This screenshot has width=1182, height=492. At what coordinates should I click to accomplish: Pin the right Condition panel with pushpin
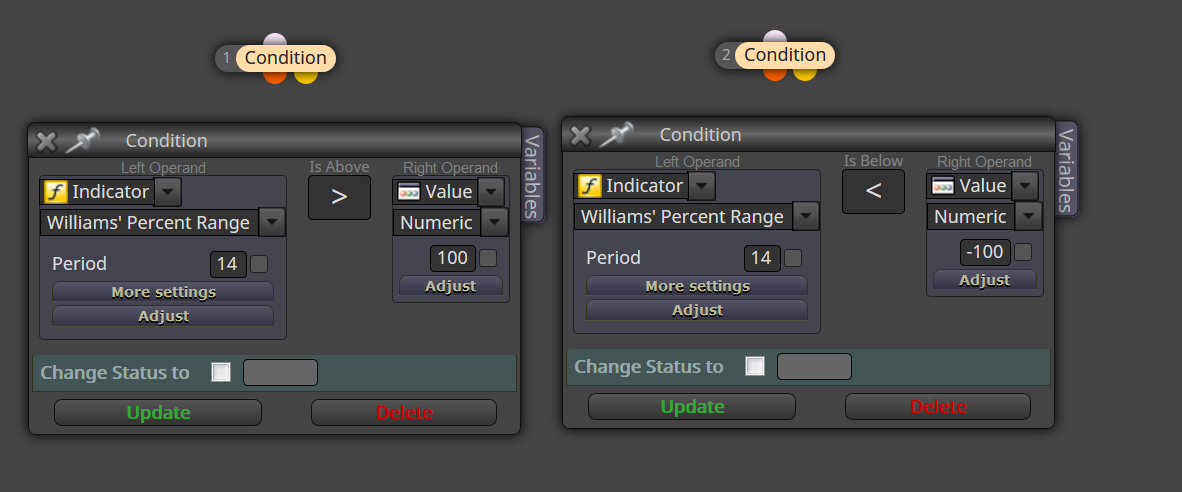[616, 134]
